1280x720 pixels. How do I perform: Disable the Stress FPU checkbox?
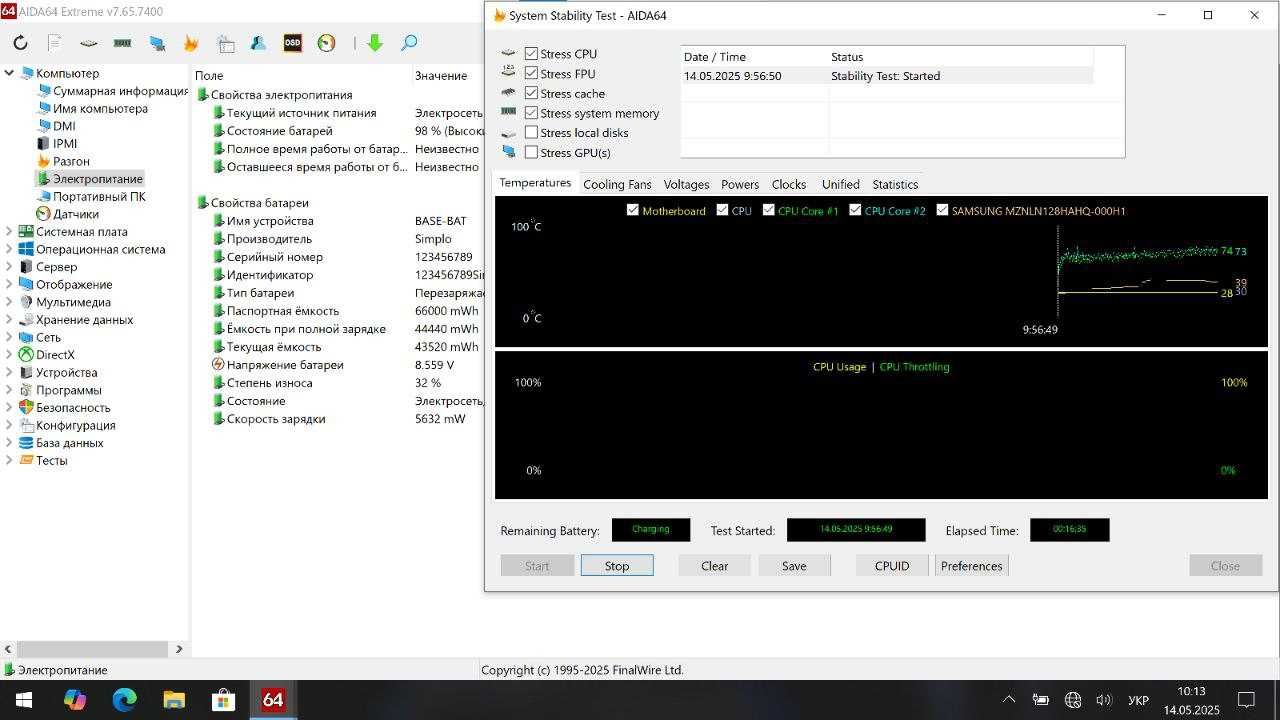[531, 73]
